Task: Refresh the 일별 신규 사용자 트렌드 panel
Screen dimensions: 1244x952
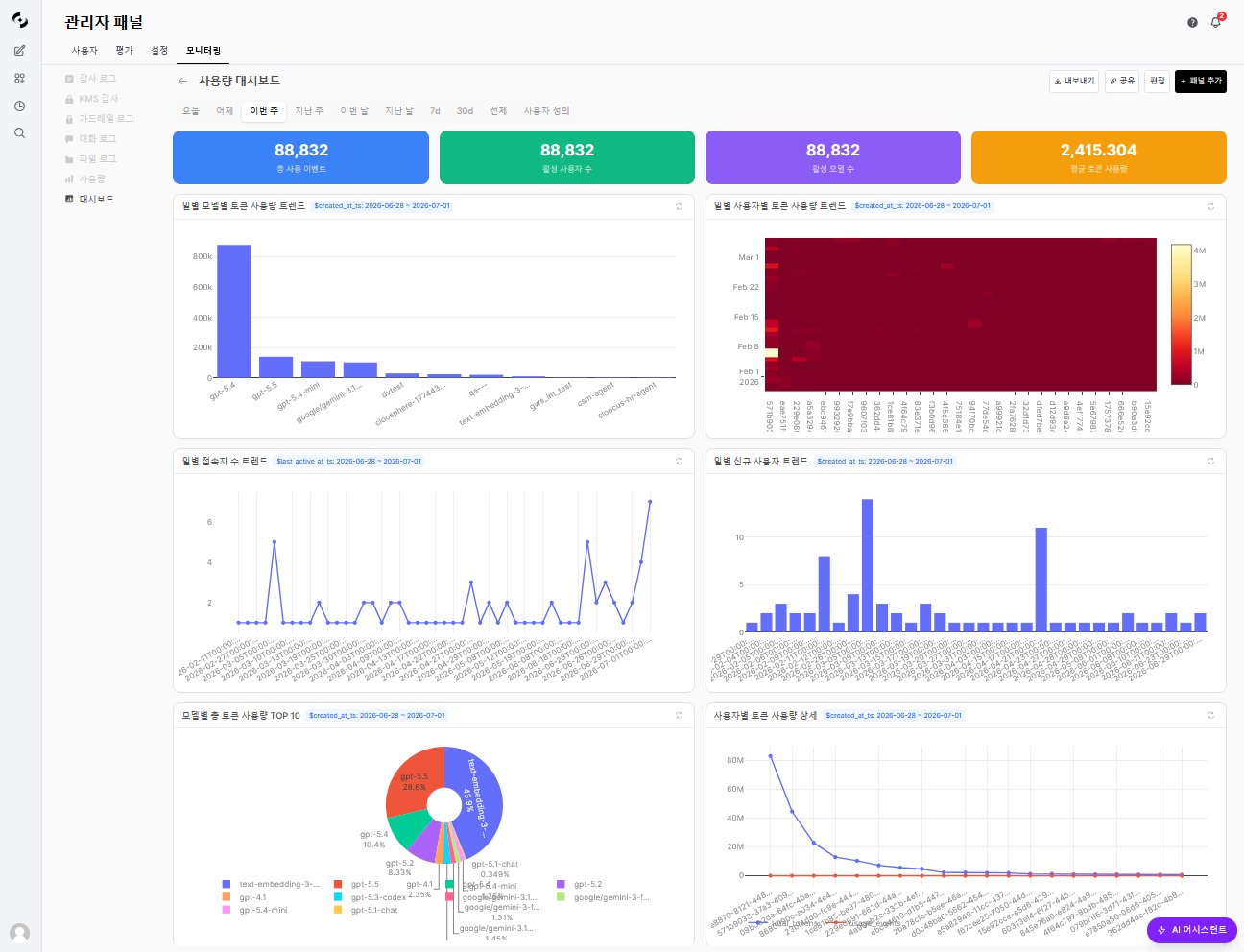Action: [1210, 462]
